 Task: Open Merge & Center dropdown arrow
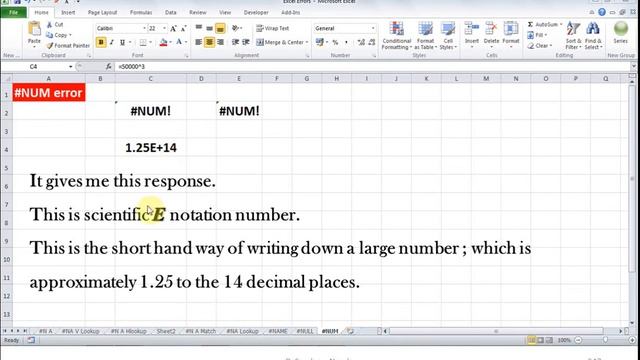[307, 42]
